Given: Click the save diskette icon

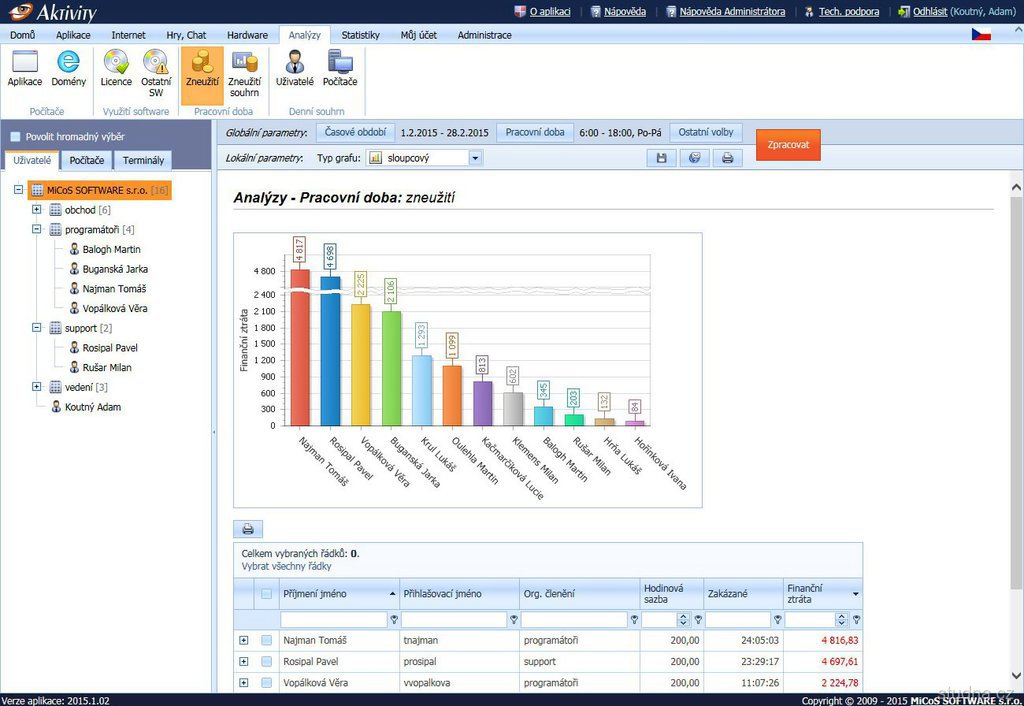Looking at the screenshot, I should (662, 158).
